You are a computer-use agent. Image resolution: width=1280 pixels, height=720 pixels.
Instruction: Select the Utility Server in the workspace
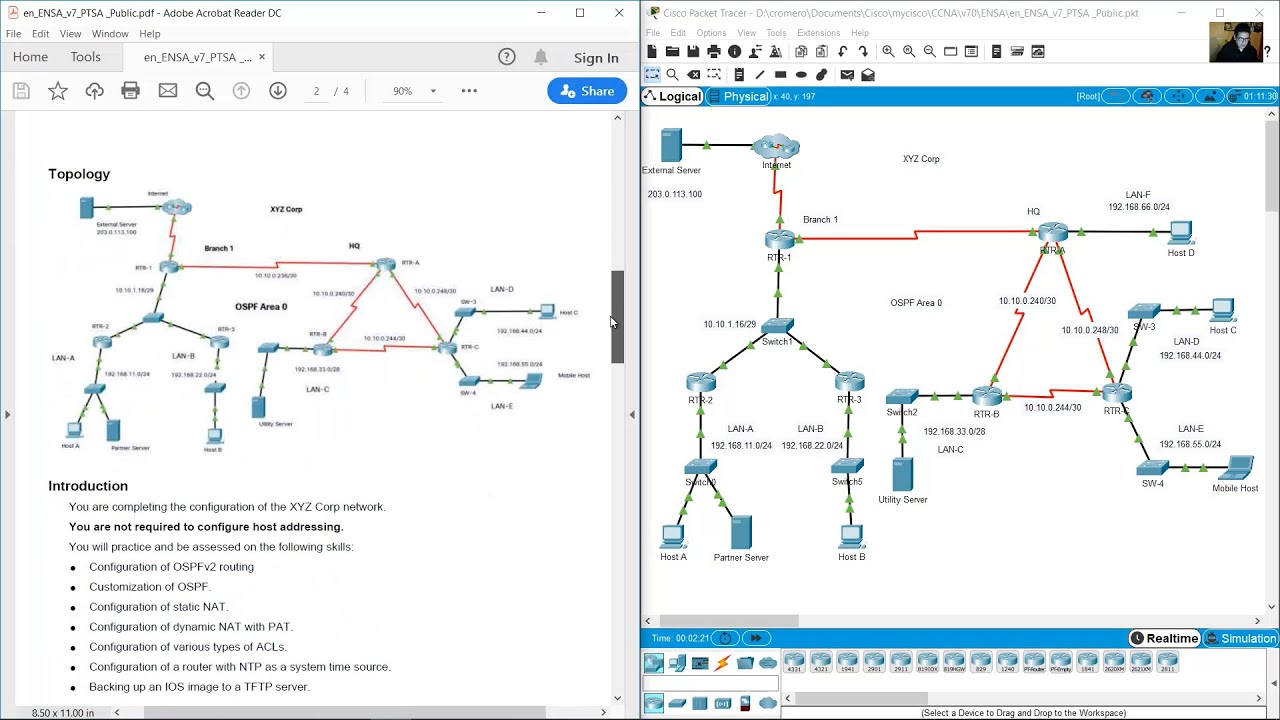click(903, 474)
